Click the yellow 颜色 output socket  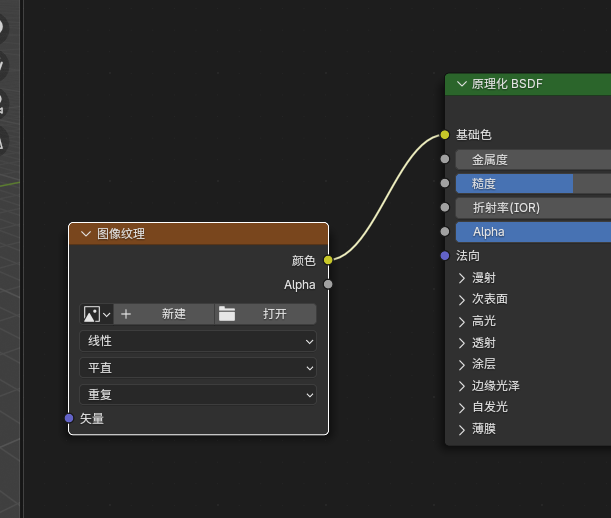(x=328, y=260)
